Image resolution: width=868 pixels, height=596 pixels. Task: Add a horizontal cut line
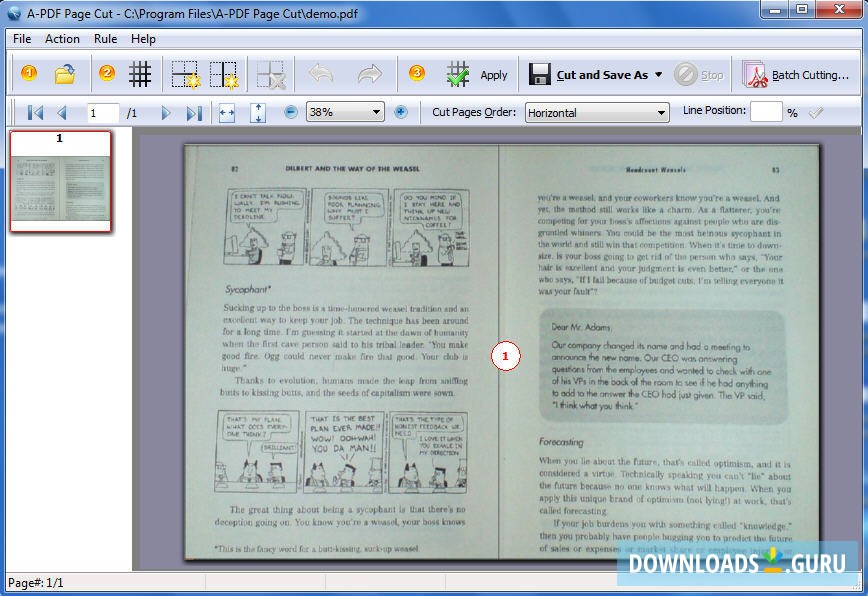click(x=185, y=75)
